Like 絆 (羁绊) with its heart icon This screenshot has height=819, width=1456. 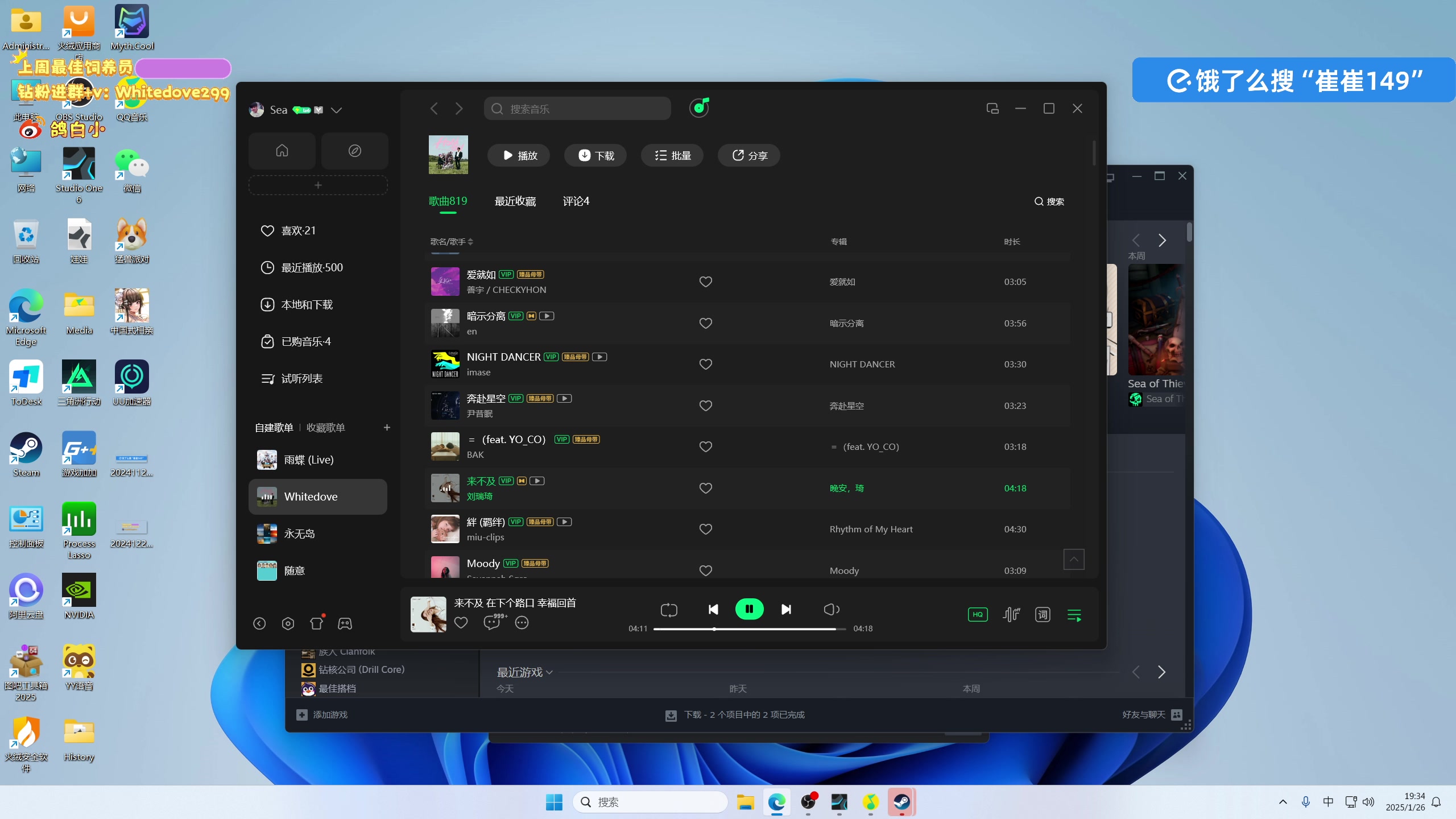point(706,530)
